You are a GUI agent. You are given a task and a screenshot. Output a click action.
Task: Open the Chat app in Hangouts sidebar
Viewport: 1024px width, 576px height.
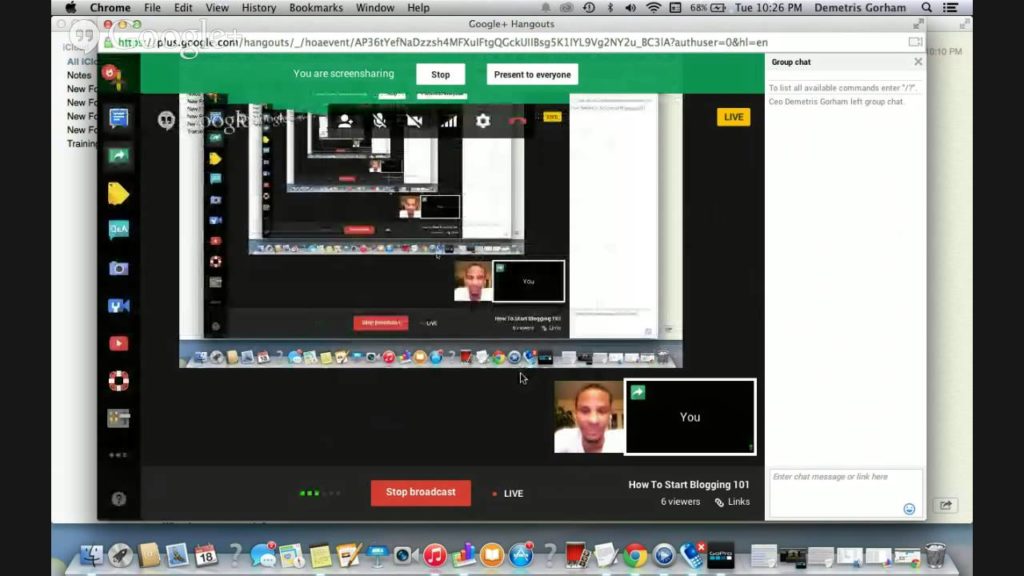click(x=118, y=118)
